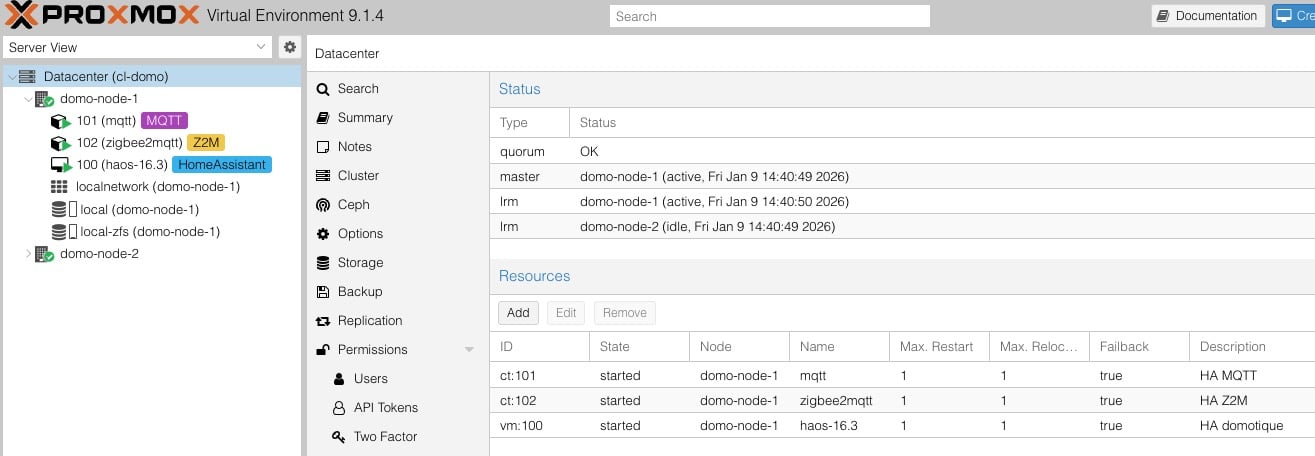Click the localnetwork grid icon
Image resolution: width=1315 pixels, height=456 pixels.
pyautogui.click(x=59, y=187)
